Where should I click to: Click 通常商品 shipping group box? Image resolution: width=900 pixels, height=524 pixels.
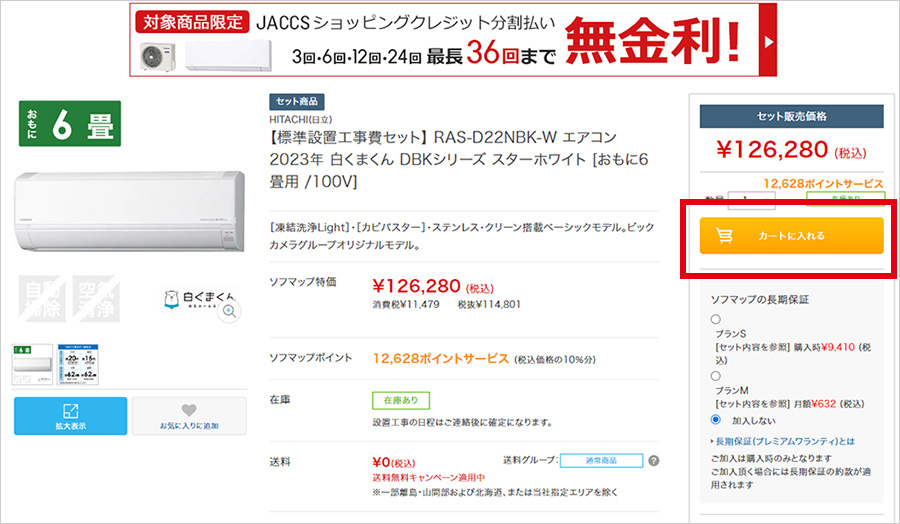point(602,460)
